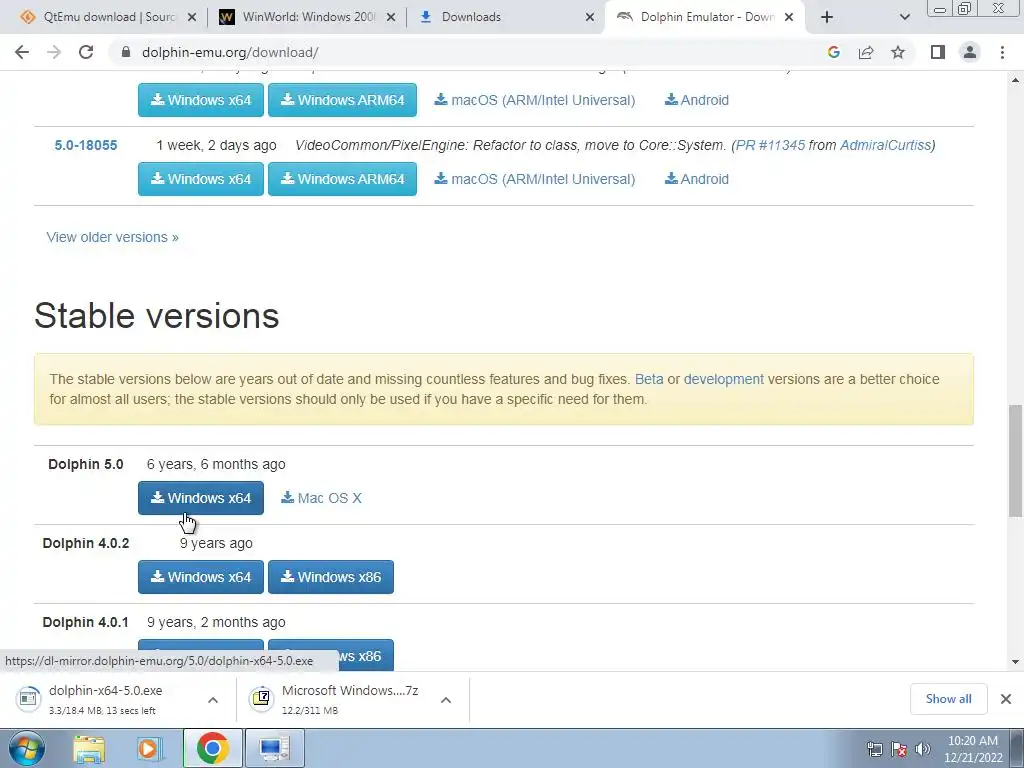Viewport: 1024px width, 768px height.
Task: Click top row Windows x64 button
Action: pos(201,100)
